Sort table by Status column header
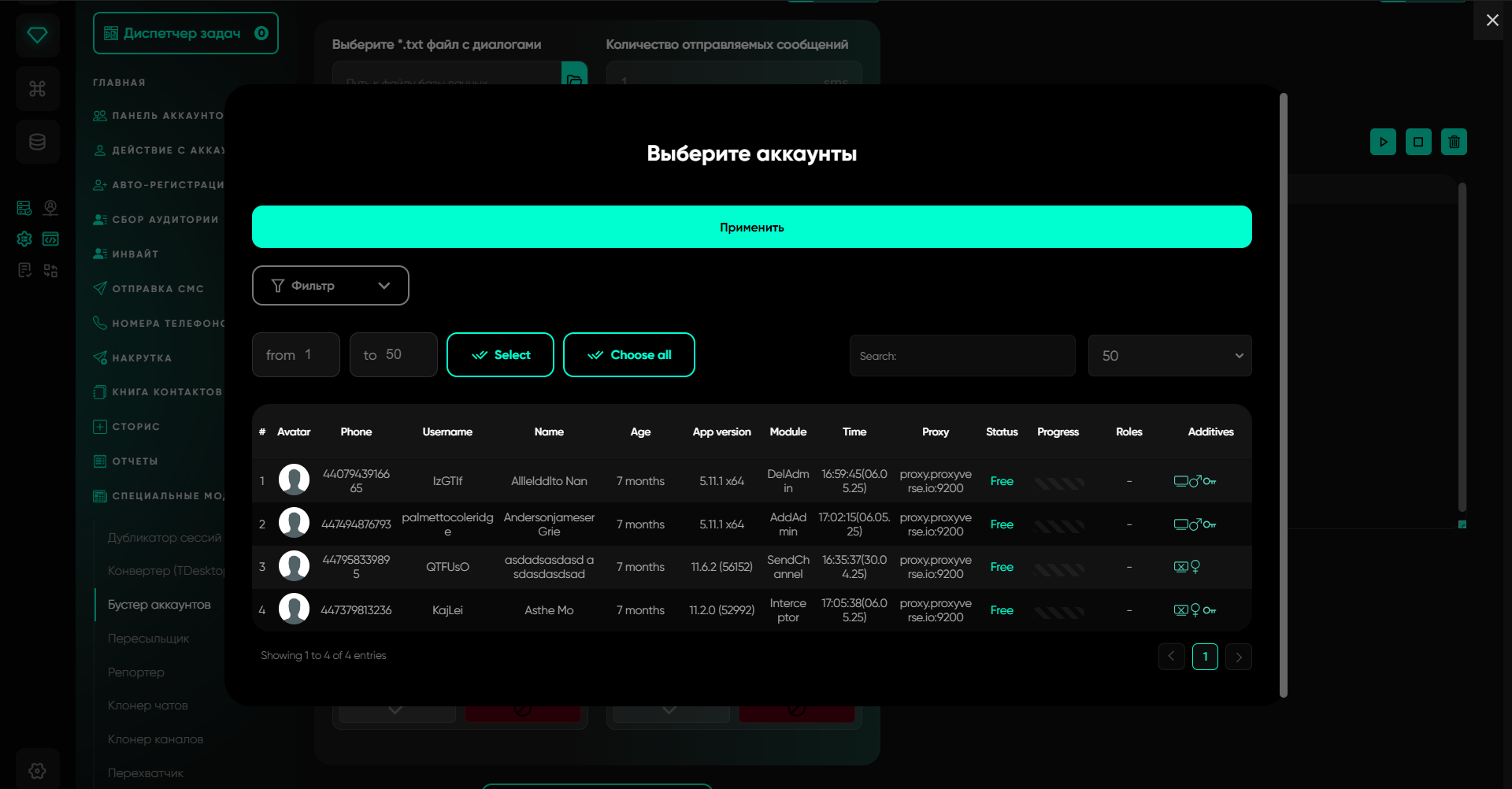Screen dimensions: 1512x789 click(1002, 432)
